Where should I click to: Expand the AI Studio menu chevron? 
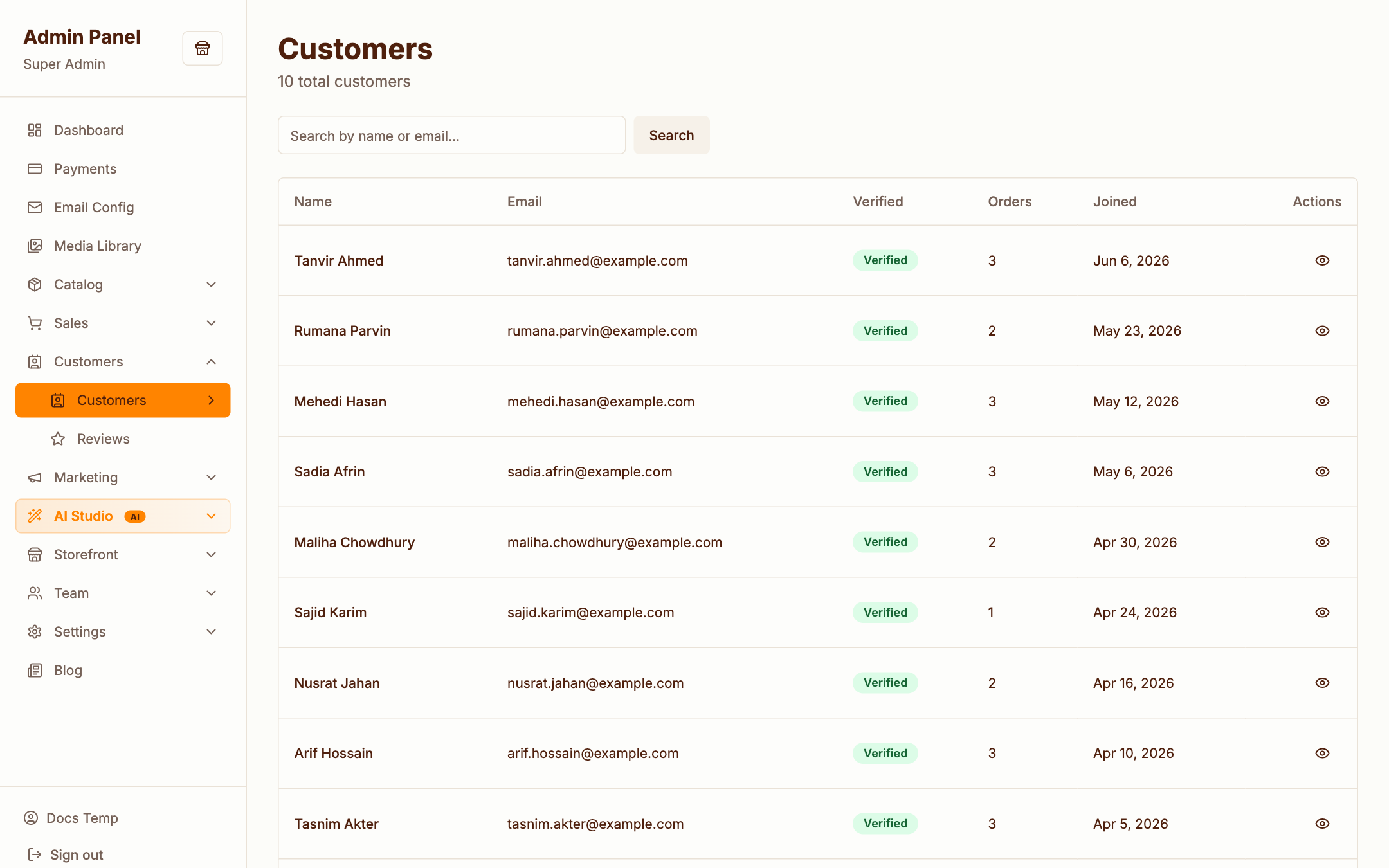(x=211, y=516)
